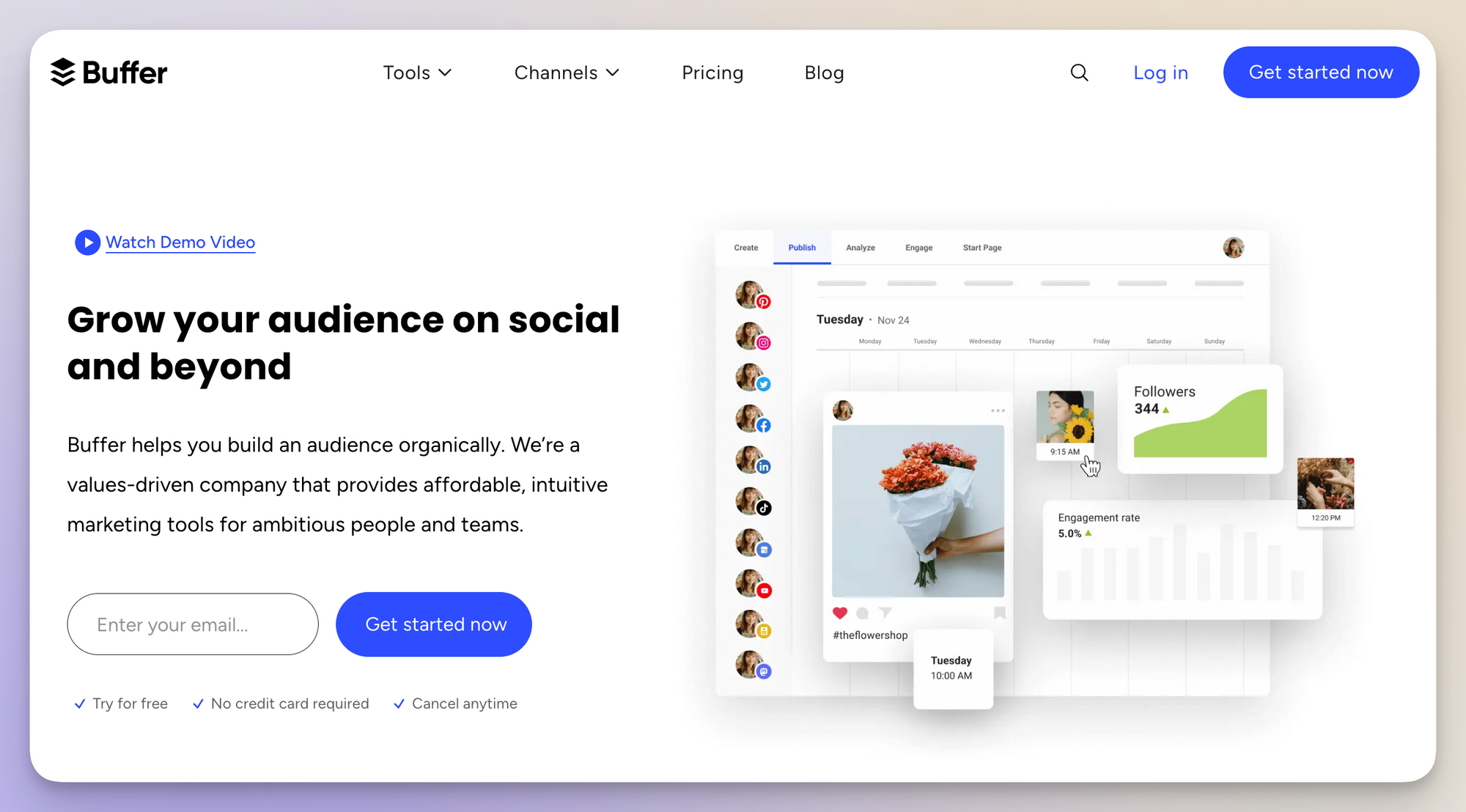Screen dimensions: 1466x812
Task: Click the Log in link
Action: (x=1160, y=72)
